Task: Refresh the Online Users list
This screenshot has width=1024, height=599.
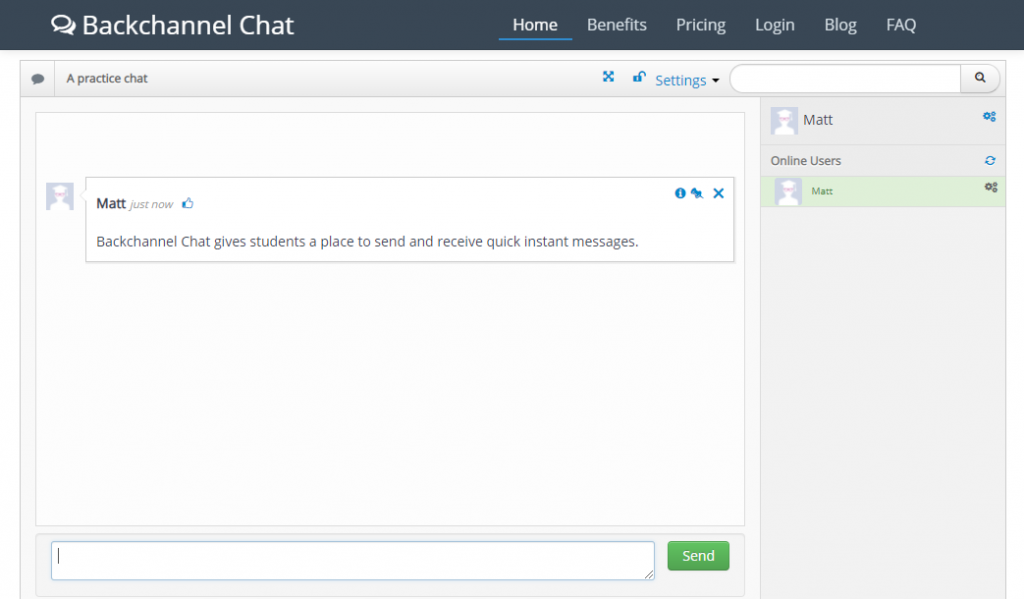Action: 990,160
